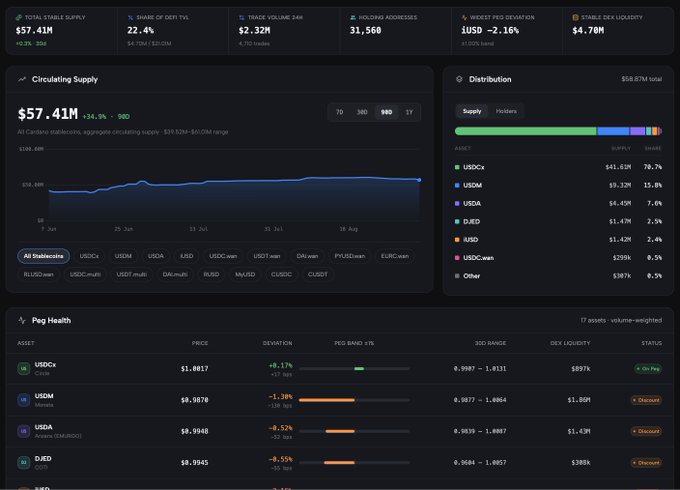Select the 30D chart range

click(362, 112)
